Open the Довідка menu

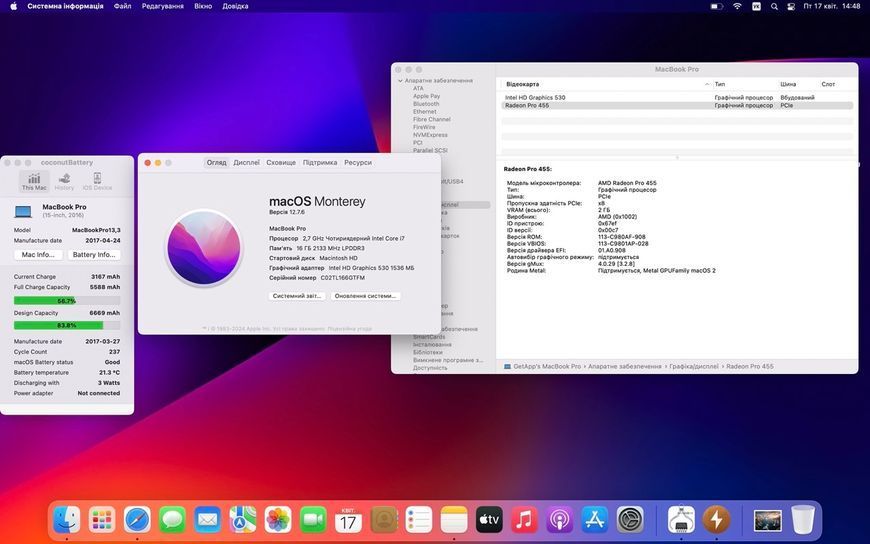coord(235,6)
